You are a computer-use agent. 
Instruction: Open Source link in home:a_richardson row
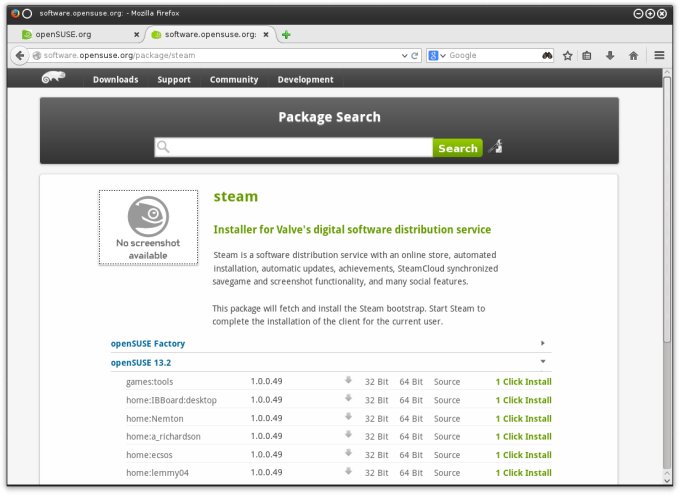coord(447,436)
